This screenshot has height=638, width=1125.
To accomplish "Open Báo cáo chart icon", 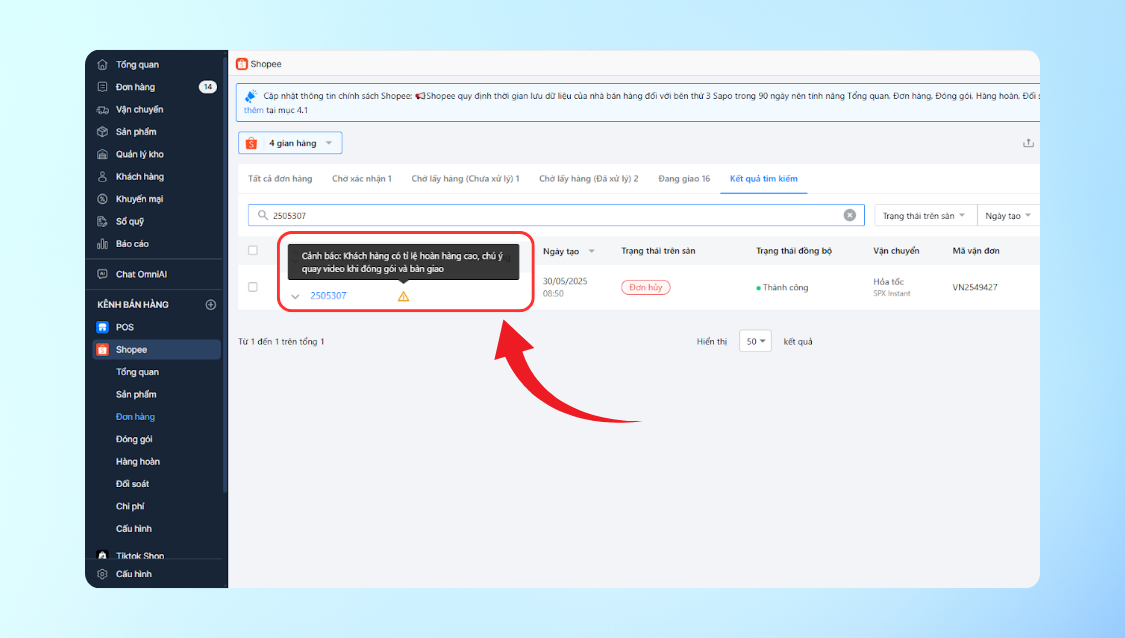I will click(102, 244).
